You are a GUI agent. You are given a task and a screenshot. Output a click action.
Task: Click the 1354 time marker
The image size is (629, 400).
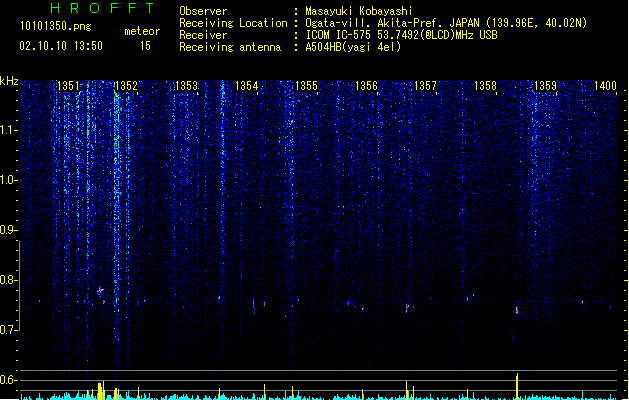click(246, 86)
